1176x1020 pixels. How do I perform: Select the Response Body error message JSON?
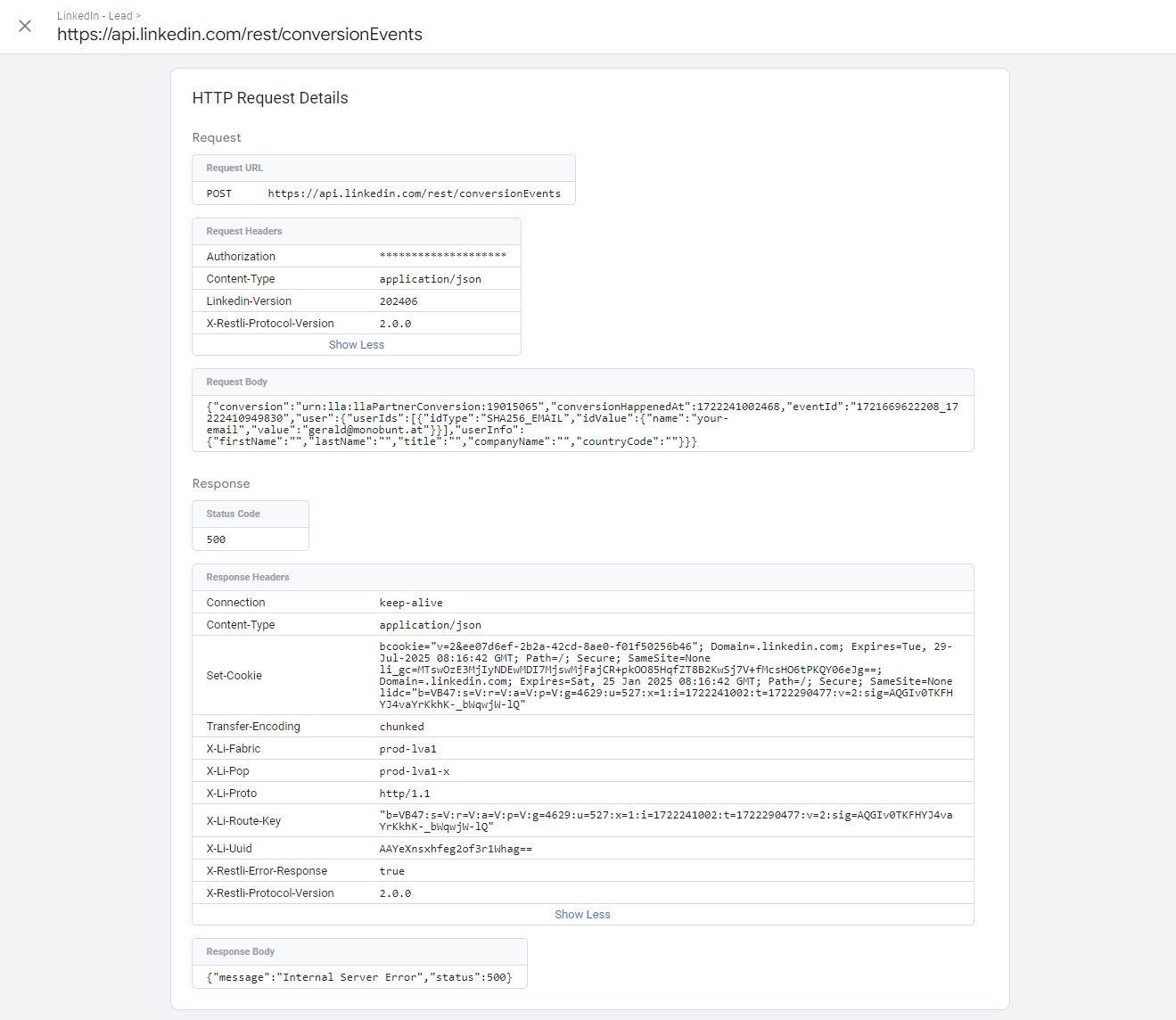click(x=359, y=978)
